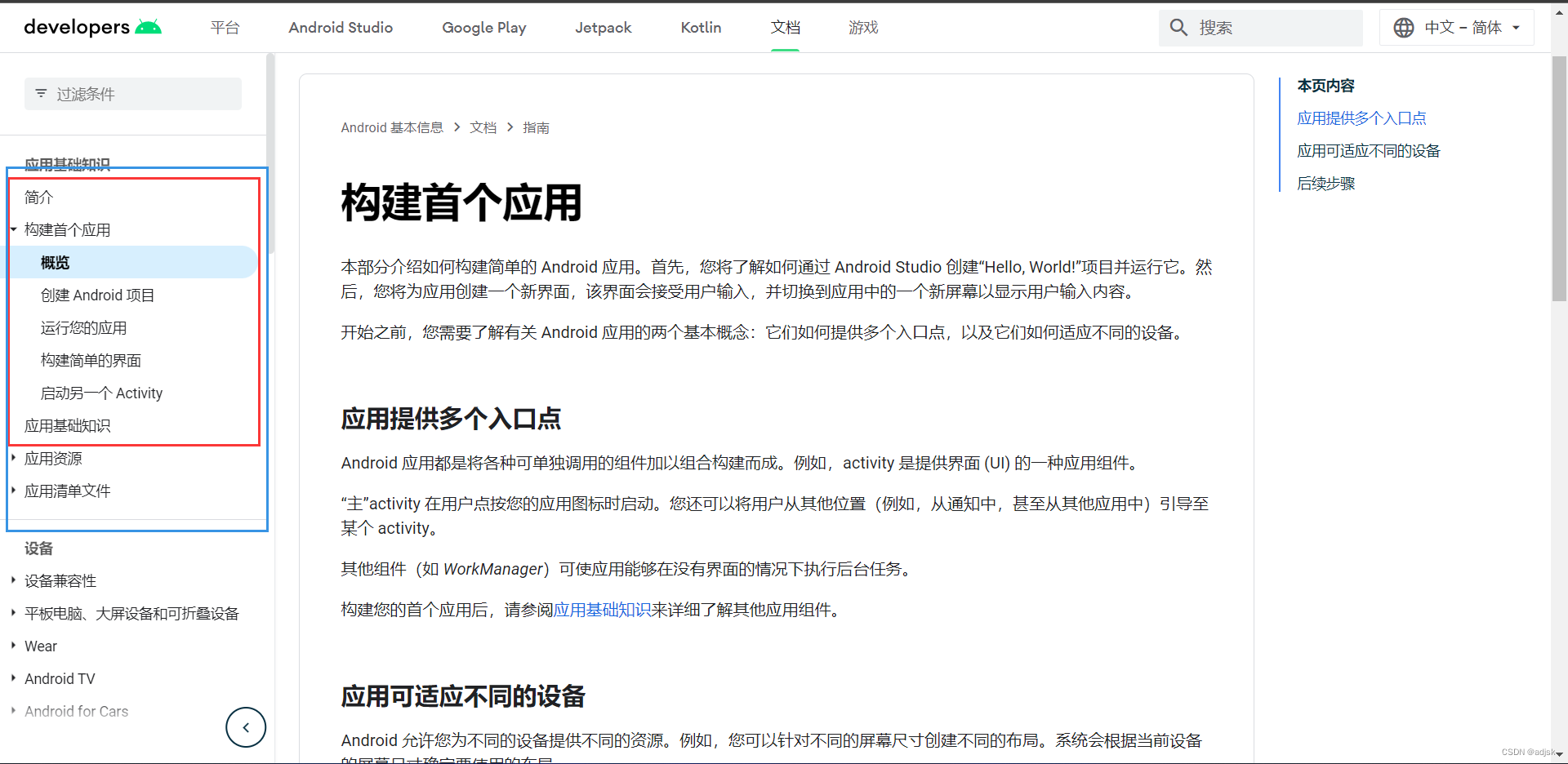Image resolution: width=1568 pixels, height=764 pixels.
Task: Jump to 应用可适应不同的设备 in contents
Action: coord(1369,151)
